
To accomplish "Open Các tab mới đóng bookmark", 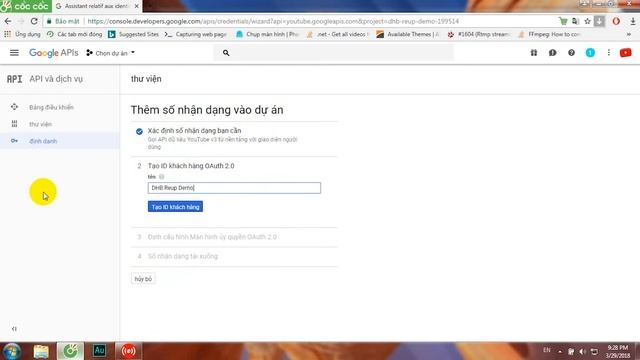I will [74, 34].
